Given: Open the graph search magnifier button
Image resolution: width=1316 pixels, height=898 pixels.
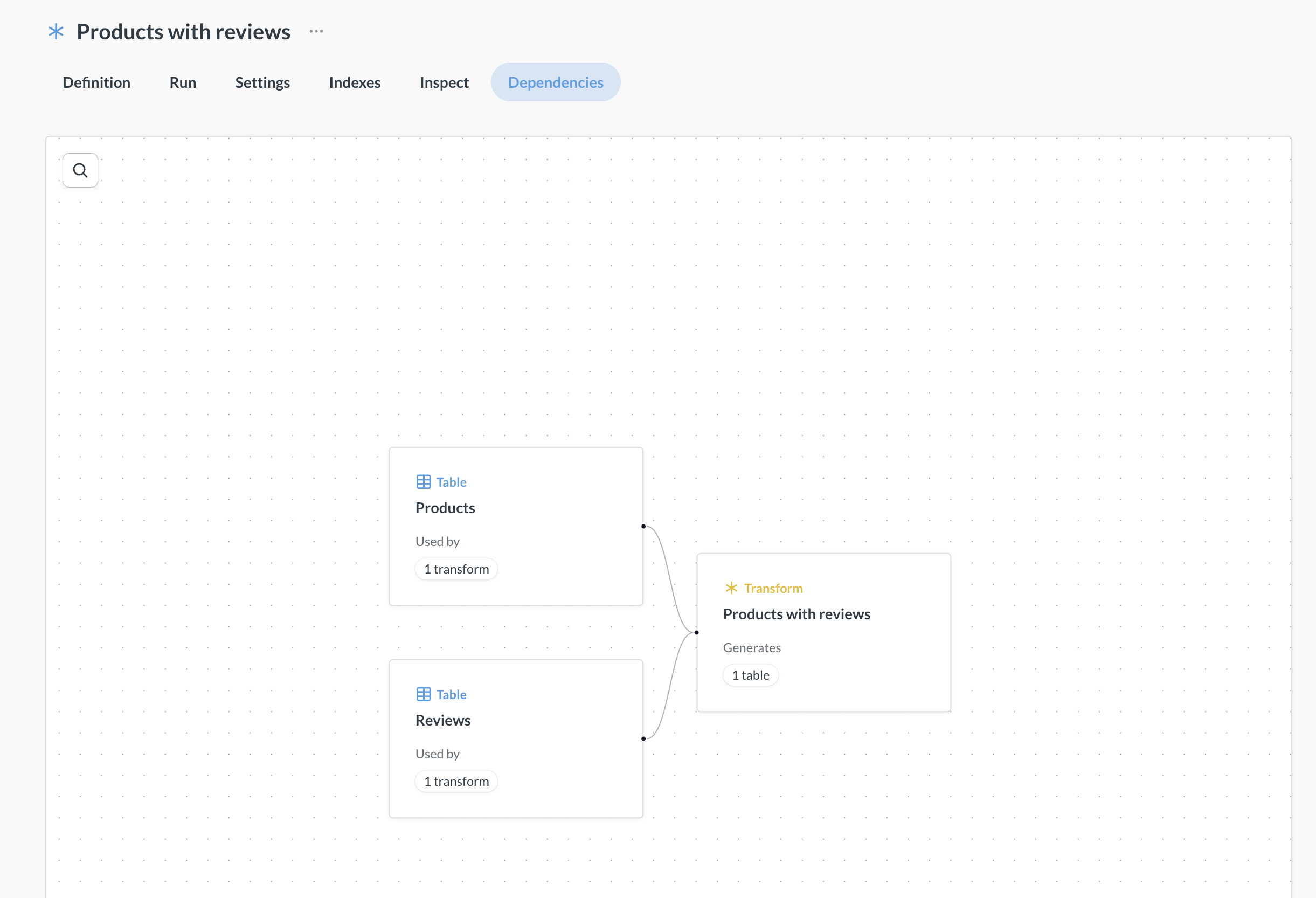Looking at the screenshot, I should tap(80, 170).
